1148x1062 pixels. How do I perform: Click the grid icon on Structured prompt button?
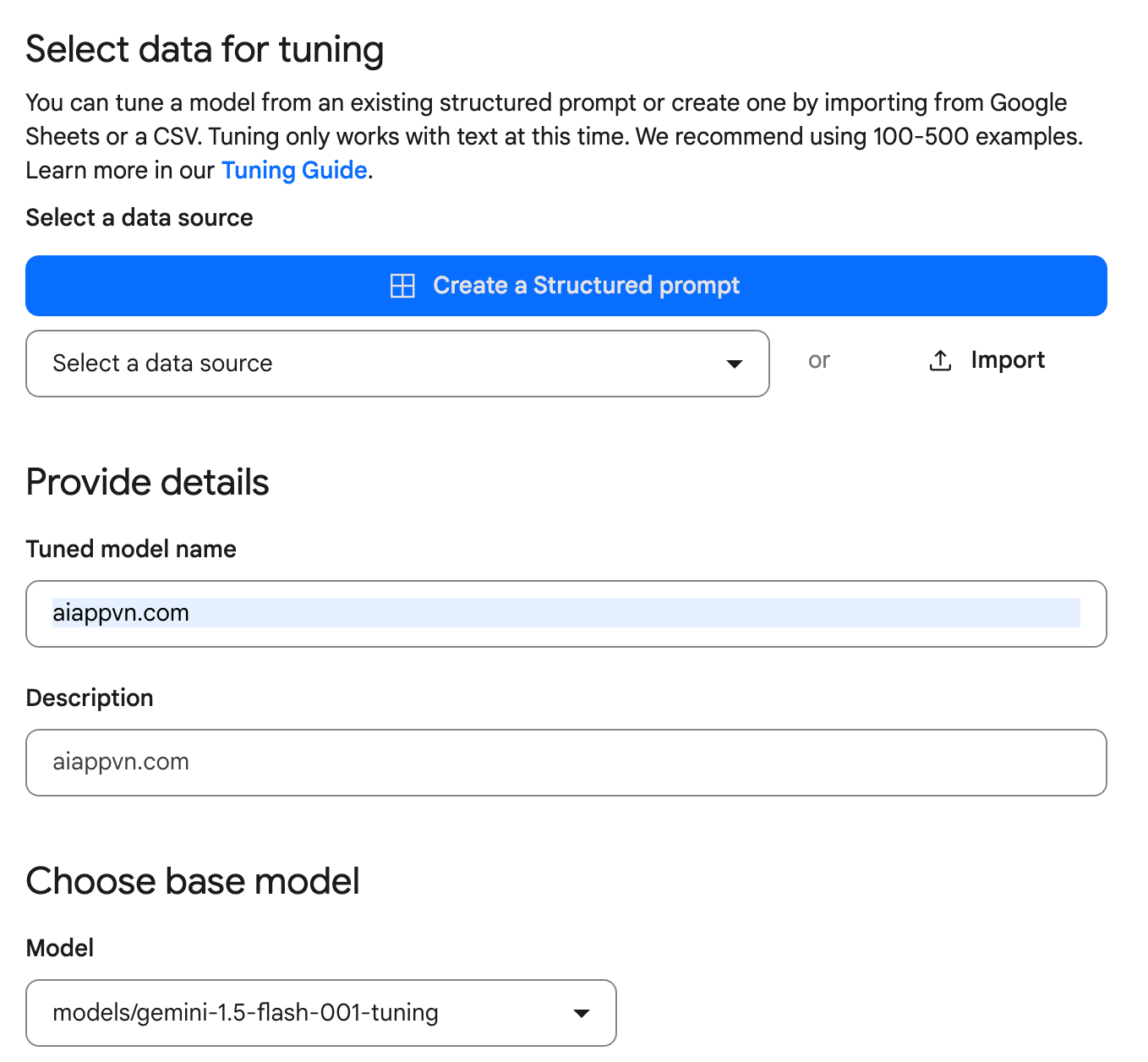(402, 286)
